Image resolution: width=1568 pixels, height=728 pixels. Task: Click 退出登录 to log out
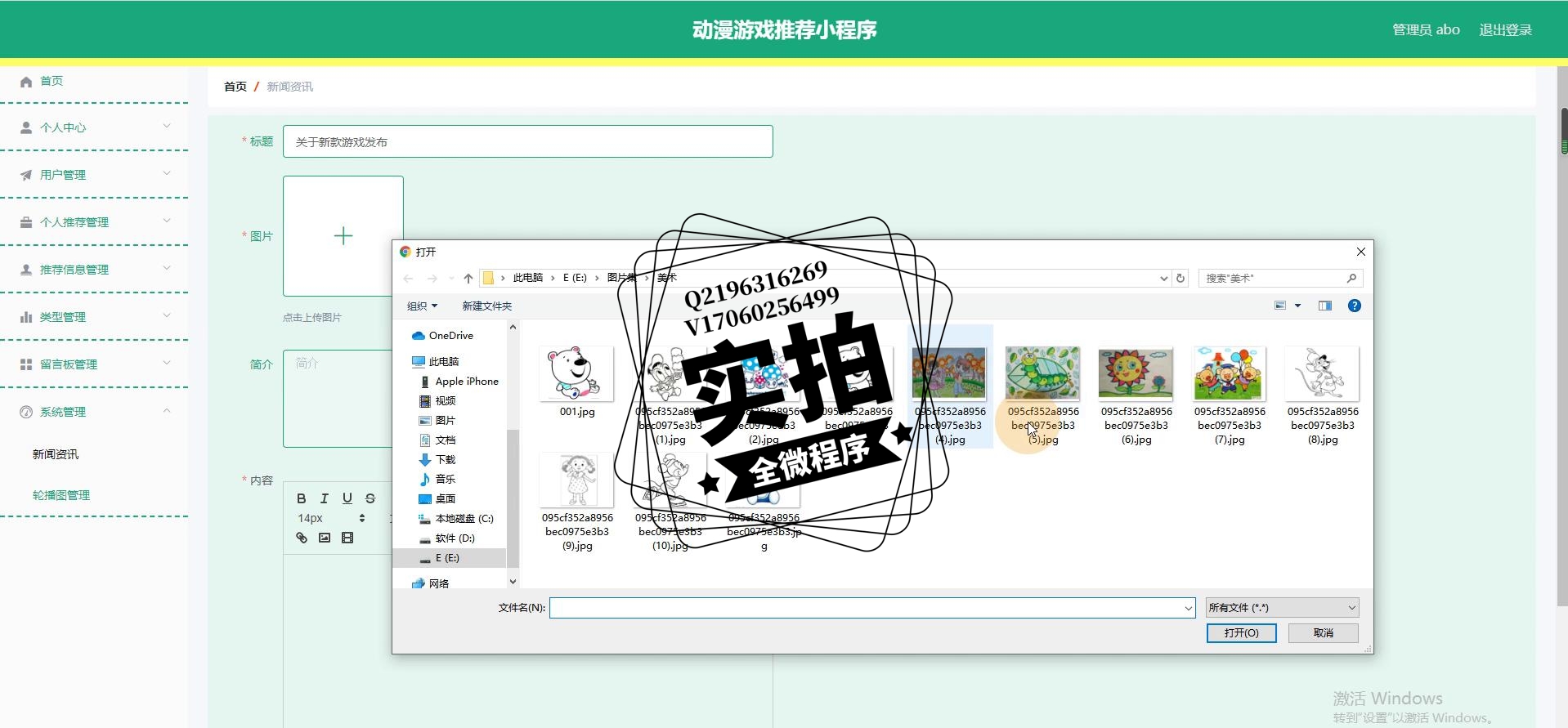[1505, 30]
